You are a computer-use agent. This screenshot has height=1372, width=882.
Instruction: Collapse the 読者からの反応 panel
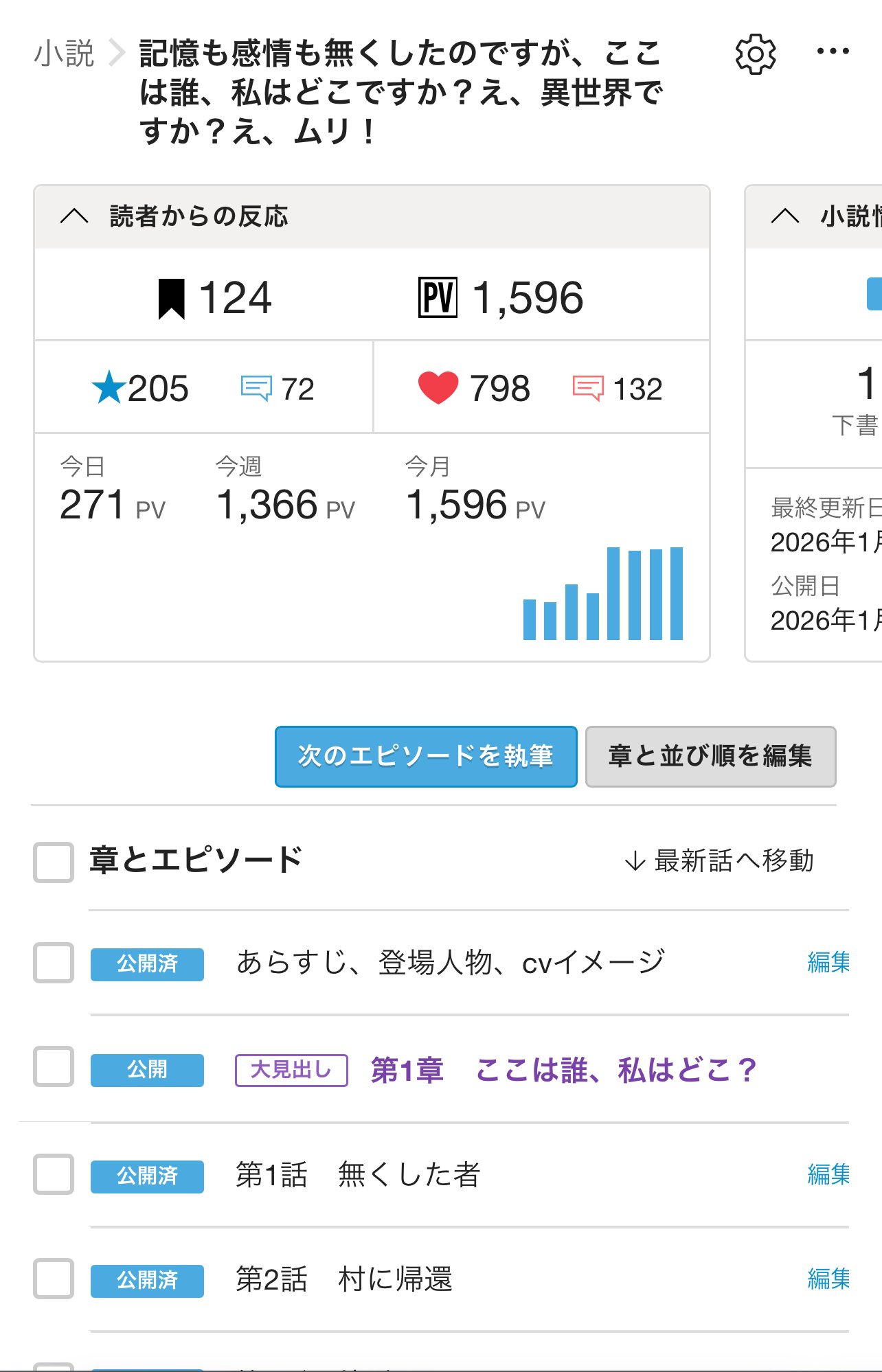[74, 216]
